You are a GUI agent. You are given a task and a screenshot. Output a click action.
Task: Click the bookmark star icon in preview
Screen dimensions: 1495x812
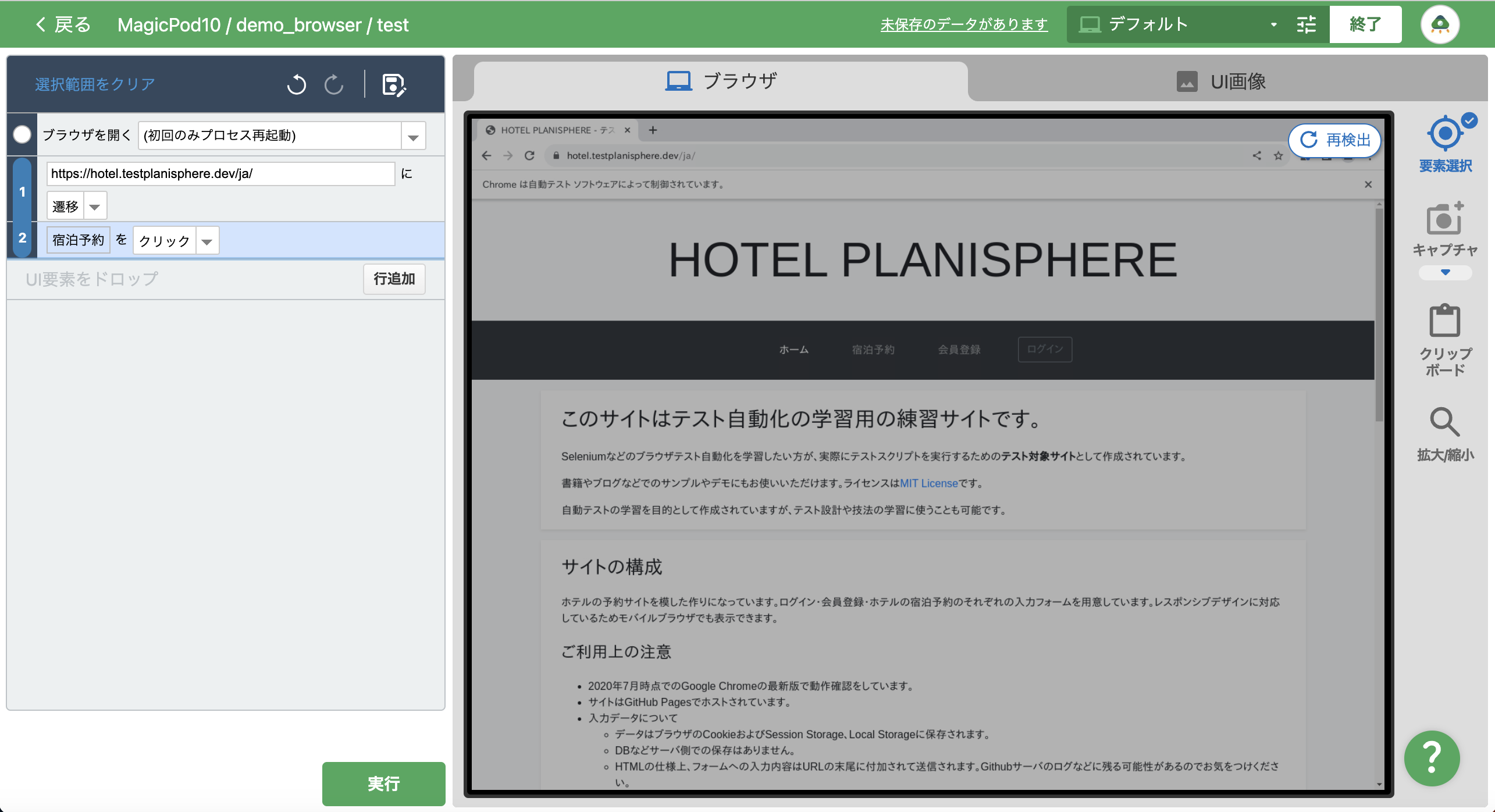click(x=1278, y=155)
